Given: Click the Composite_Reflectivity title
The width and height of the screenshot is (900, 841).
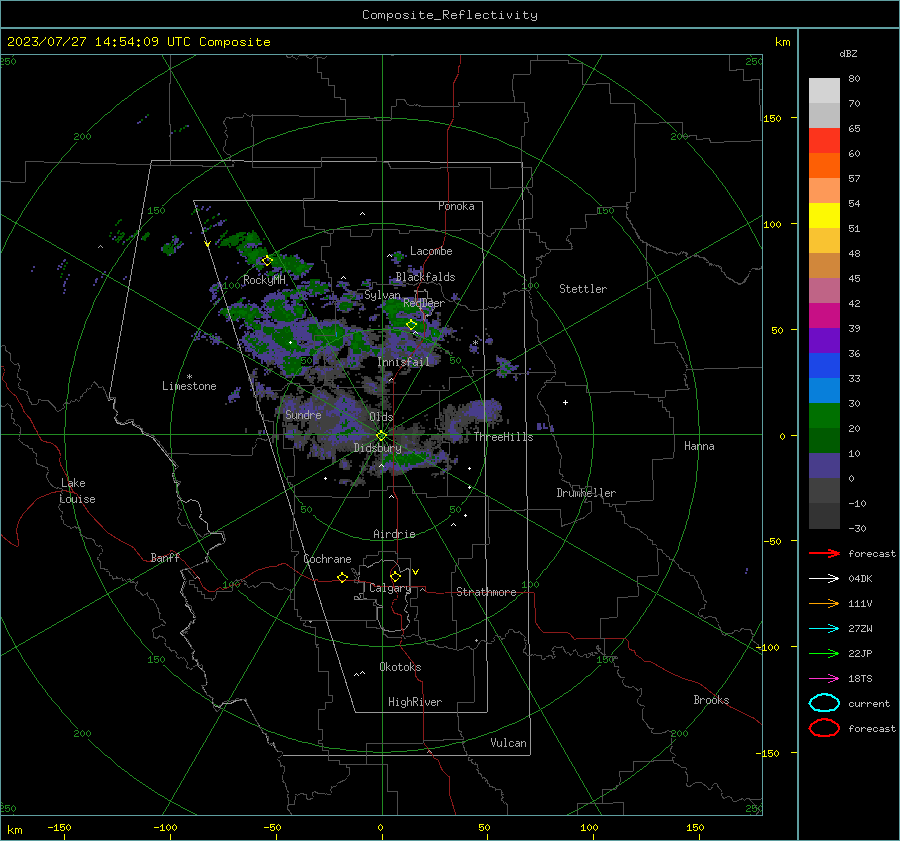Looking at the screenshot, I should pyautogui.click(x=450, y=15).
